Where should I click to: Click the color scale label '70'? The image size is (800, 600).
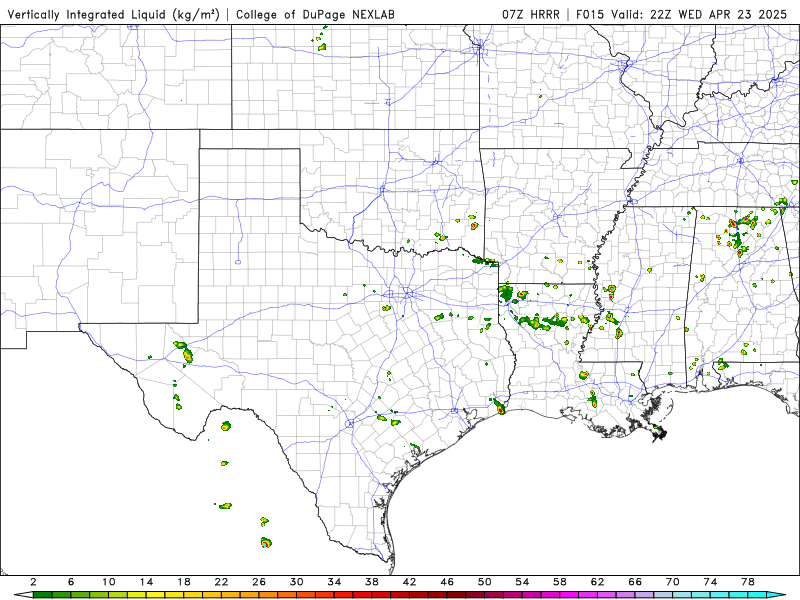(x=673, y=582)
